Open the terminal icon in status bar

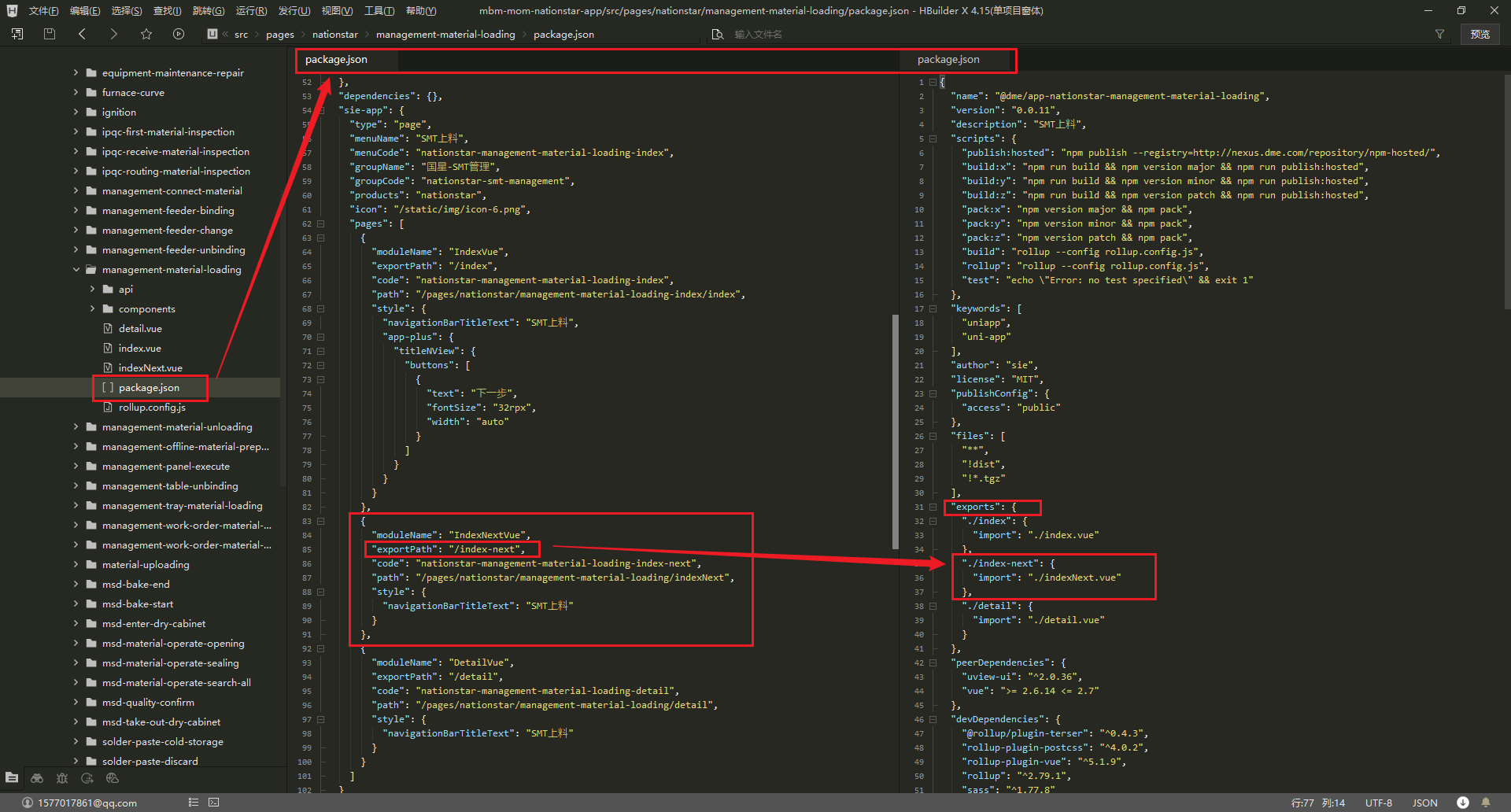(x=213, y=803)
